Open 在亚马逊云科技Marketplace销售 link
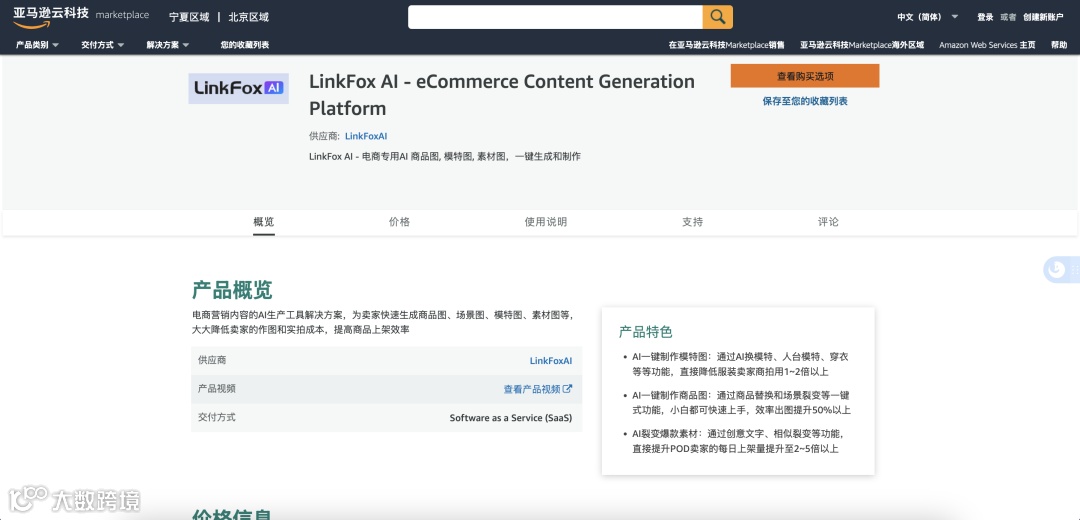 pyautogui.click(x=726, y=45)
